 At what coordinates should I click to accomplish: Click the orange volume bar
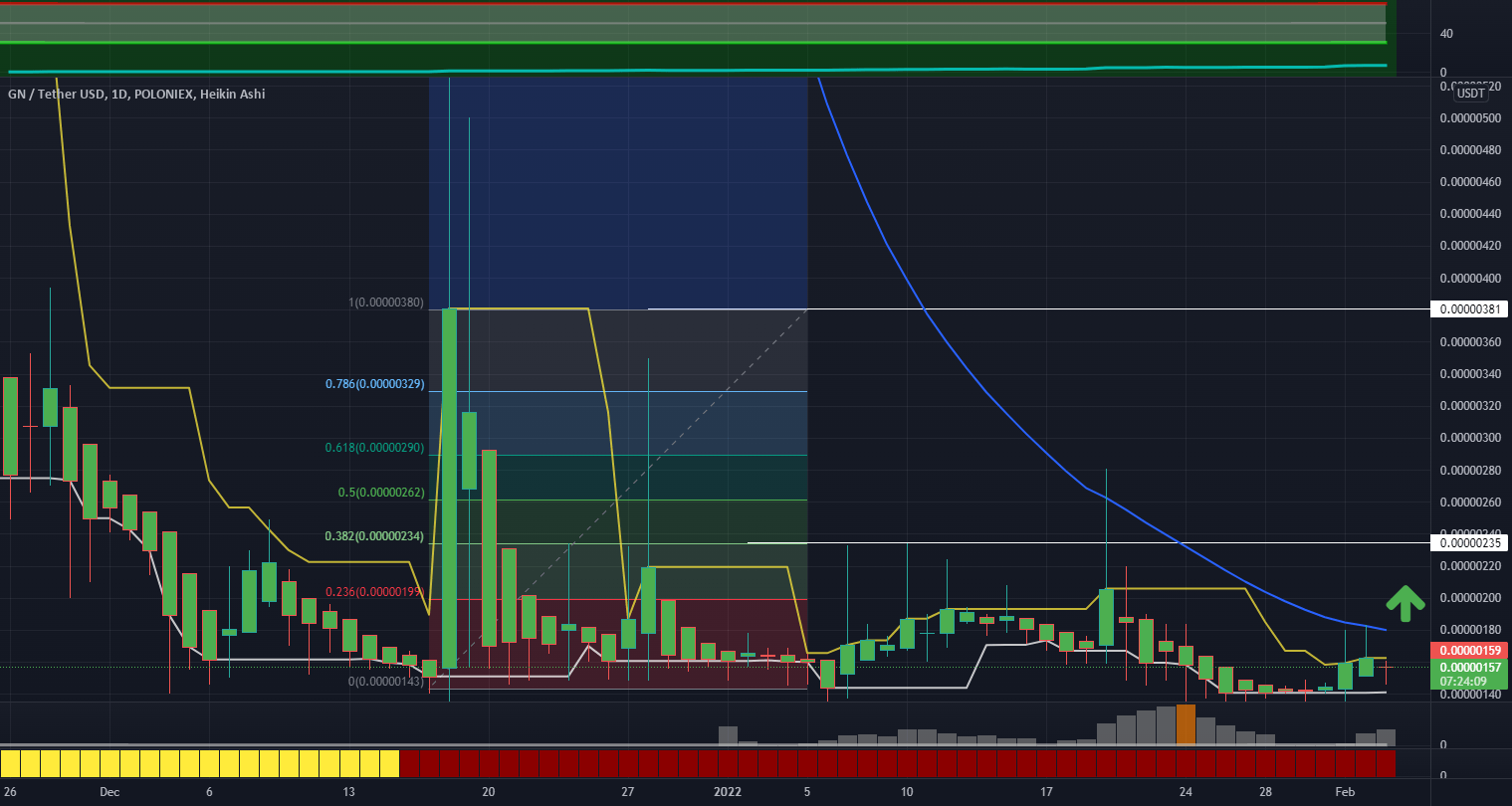point(1186,724)
